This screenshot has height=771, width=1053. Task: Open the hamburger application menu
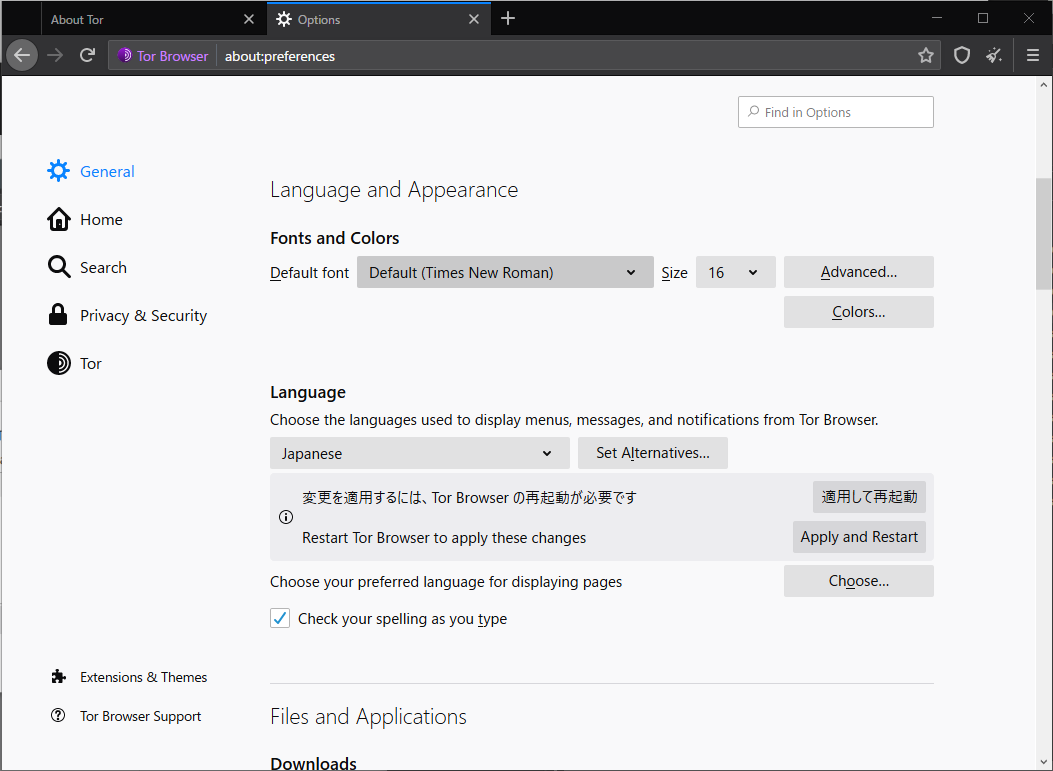pyautogui.click(x=1033, y=56)
